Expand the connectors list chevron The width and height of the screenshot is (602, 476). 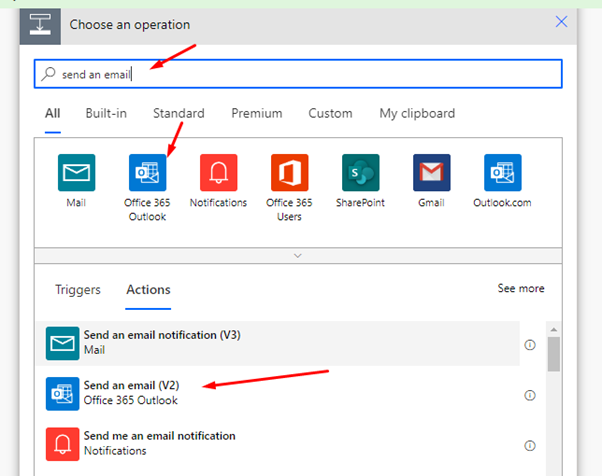tap(298, 256)
